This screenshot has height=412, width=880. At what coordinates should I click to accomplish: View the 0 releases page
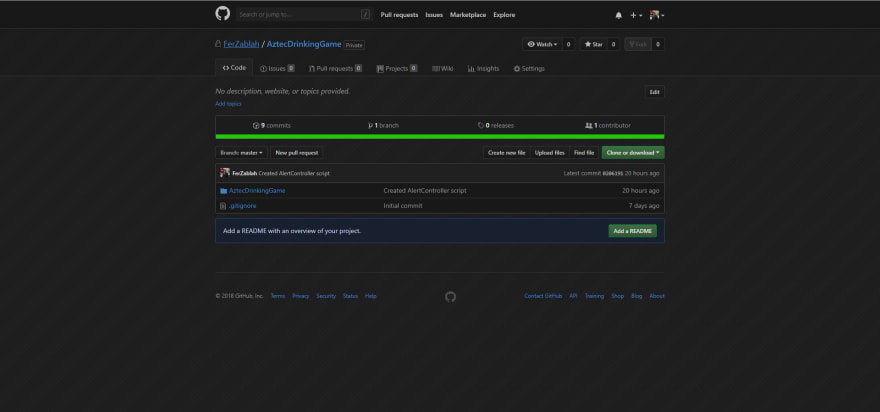click(496, 126)
